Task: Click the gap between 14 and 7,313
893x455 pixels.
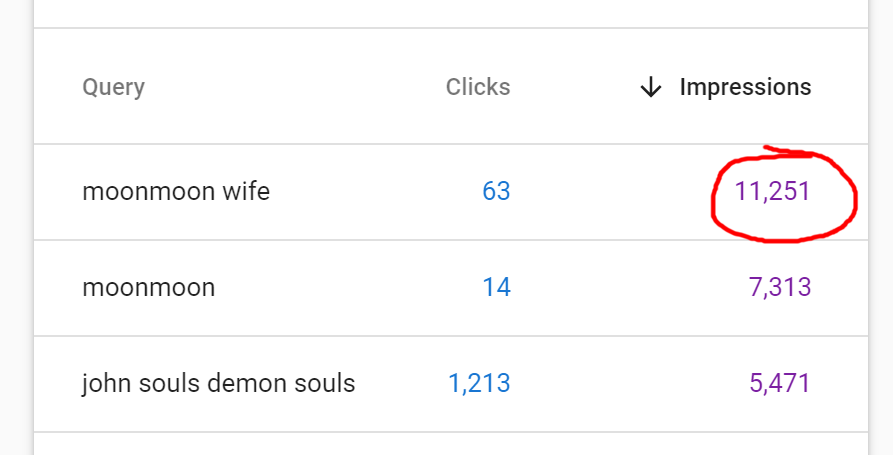Action: click(629, 288)
